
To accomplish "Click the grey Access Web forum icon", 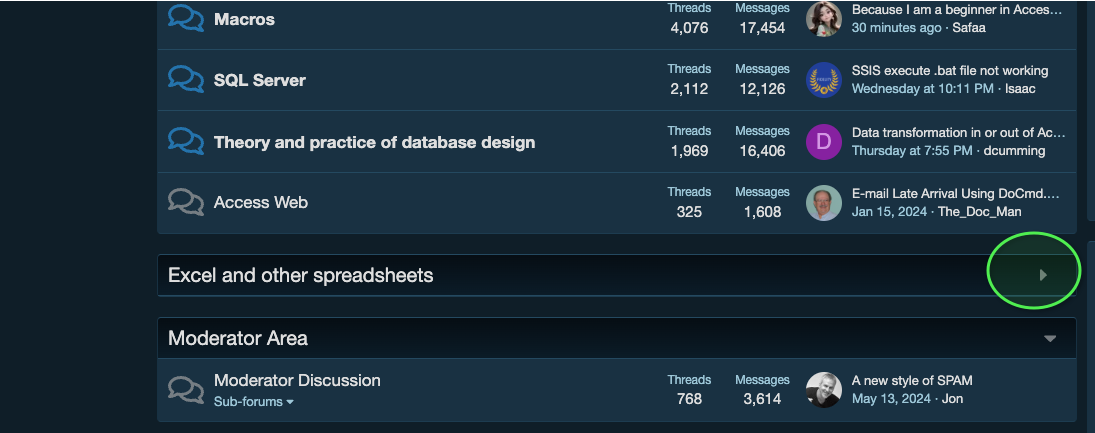I will (x=186, y=203).
